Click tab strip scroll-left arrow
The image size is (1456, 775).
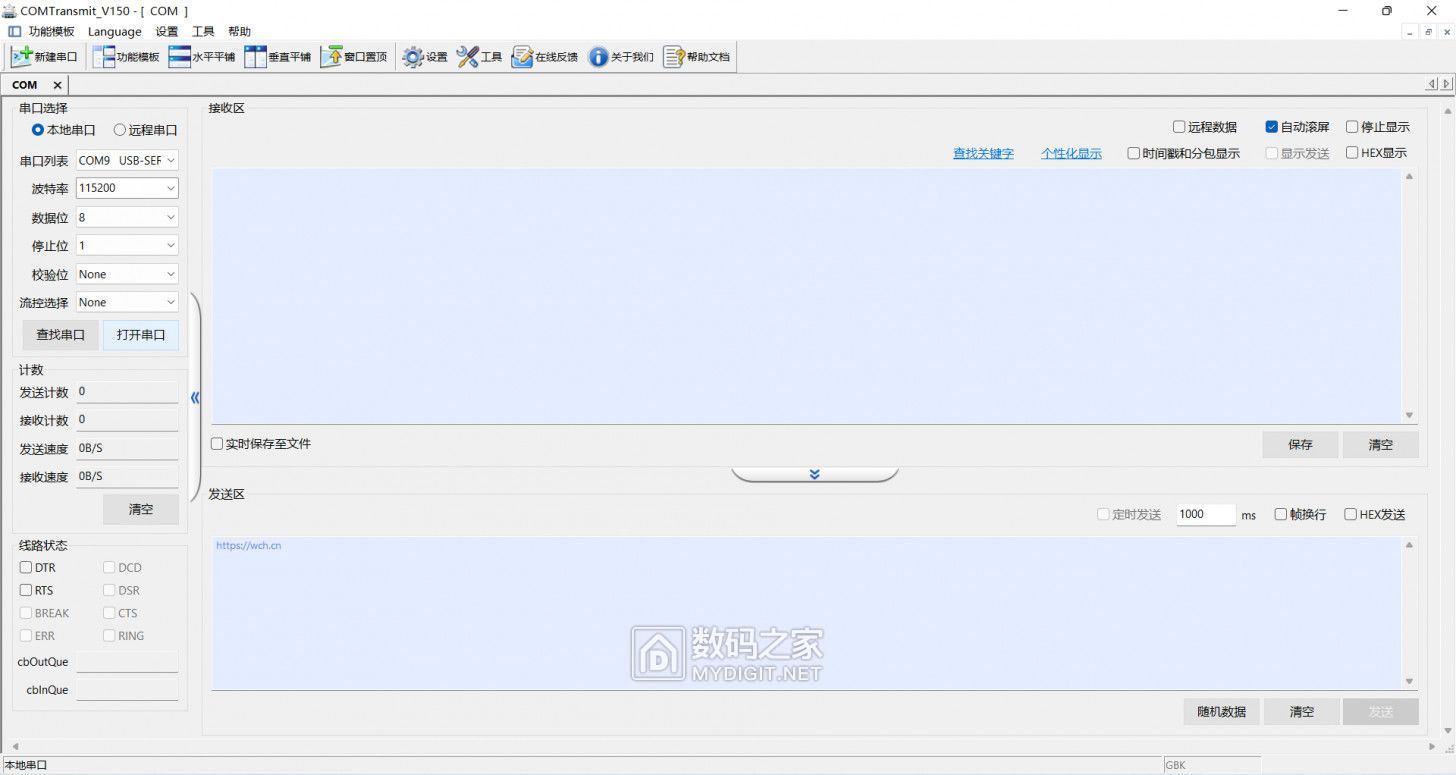tap(1431, 84)
